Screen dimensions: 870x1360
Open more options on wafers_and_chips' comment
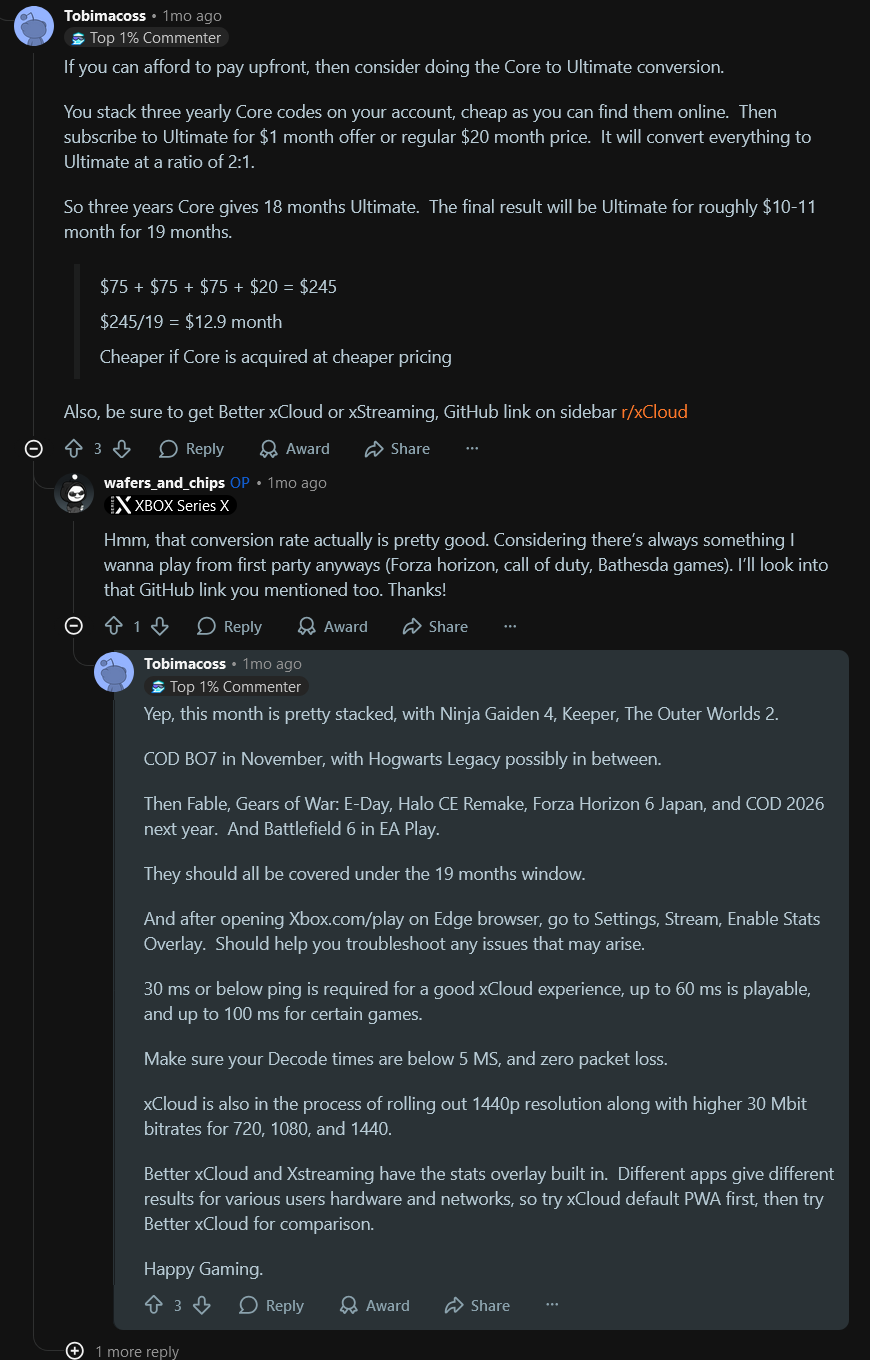(x=510, y=626)
